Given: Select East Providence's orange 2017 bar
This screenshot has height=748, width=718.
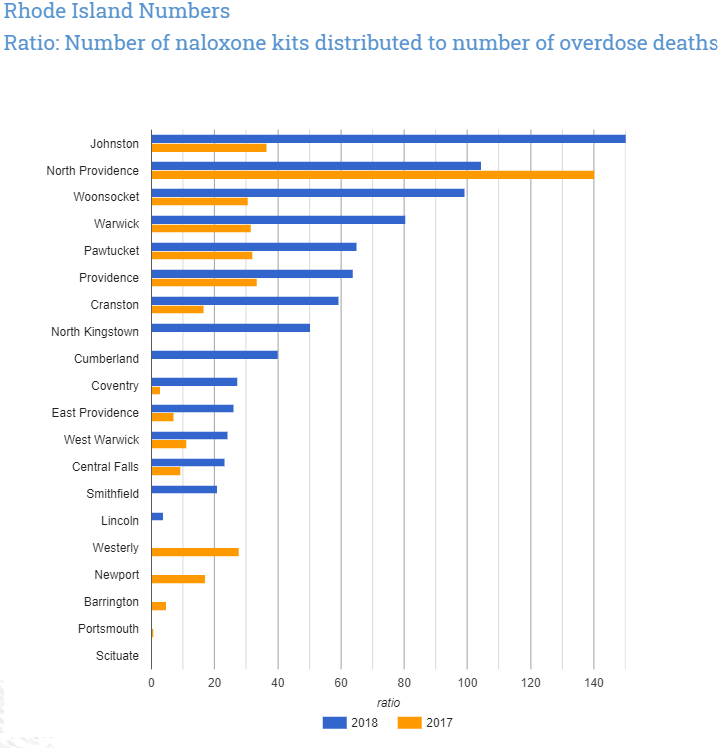Looking at the screenshot, I should [162, 417].
